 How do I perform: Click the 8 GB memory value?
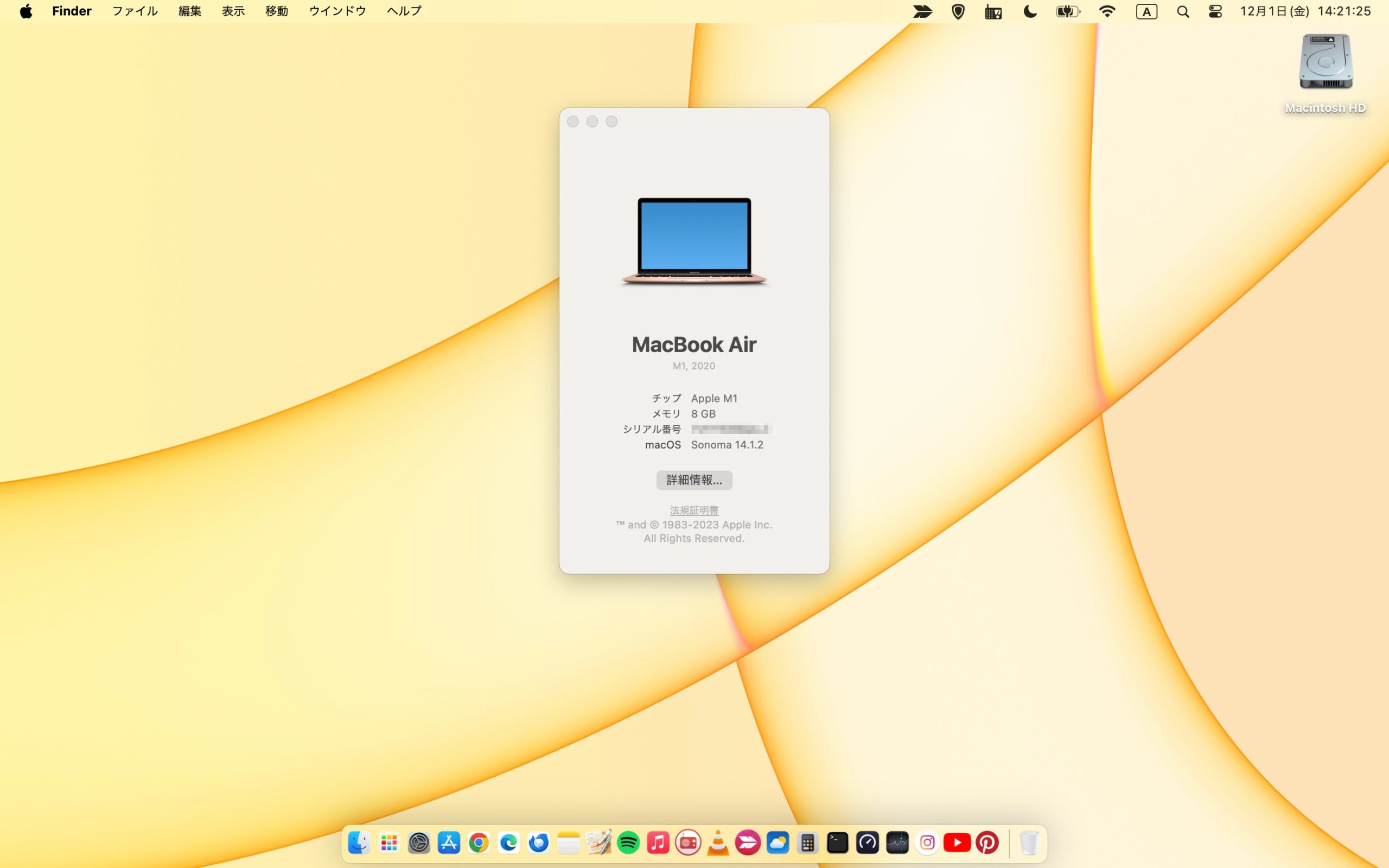pos(703,414)
